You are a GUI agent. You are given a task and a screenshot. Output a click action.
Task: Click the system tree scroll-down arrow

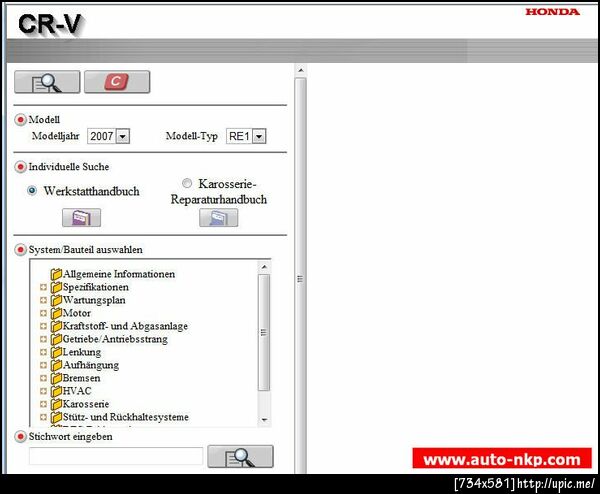coord(264,420)
